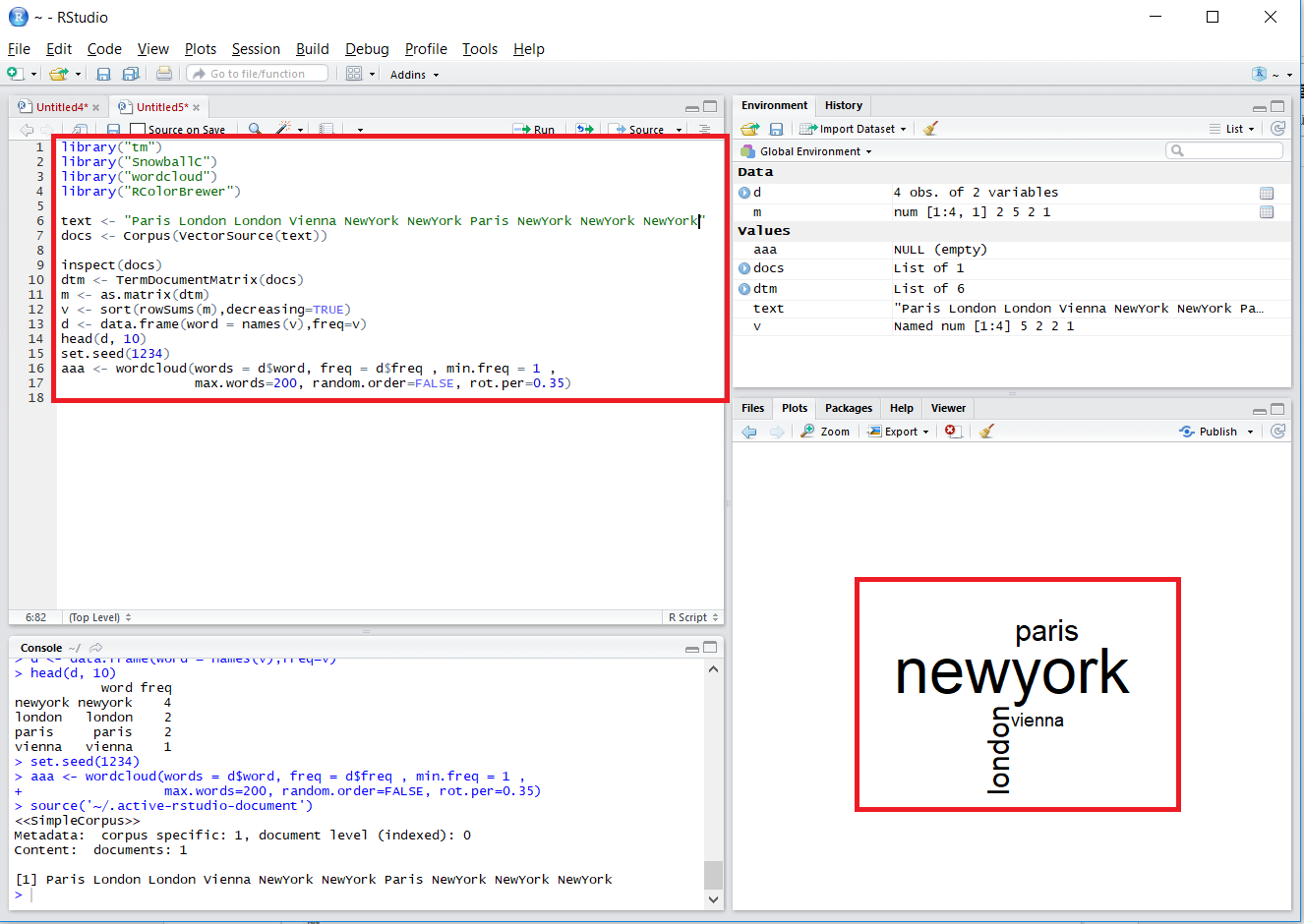This screenshot has height=924, width=1304.
Task: Open the Session menu
Action: 256,49
